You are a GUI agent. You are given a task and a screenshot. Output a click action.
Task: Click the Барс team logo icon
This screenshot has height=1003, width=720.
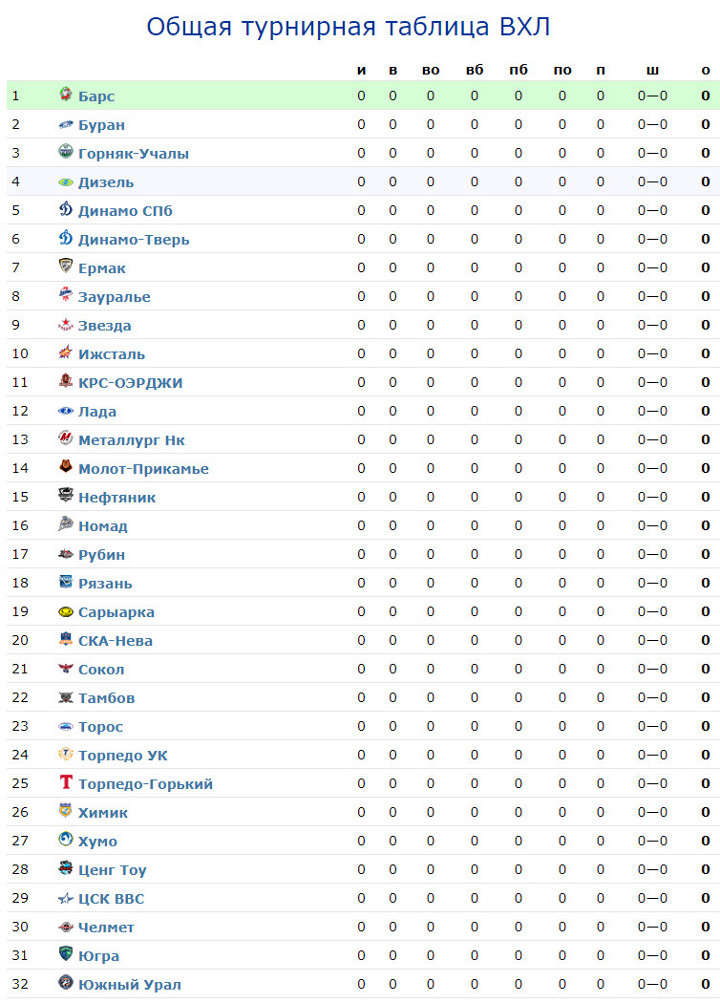(x=66, y=96)
